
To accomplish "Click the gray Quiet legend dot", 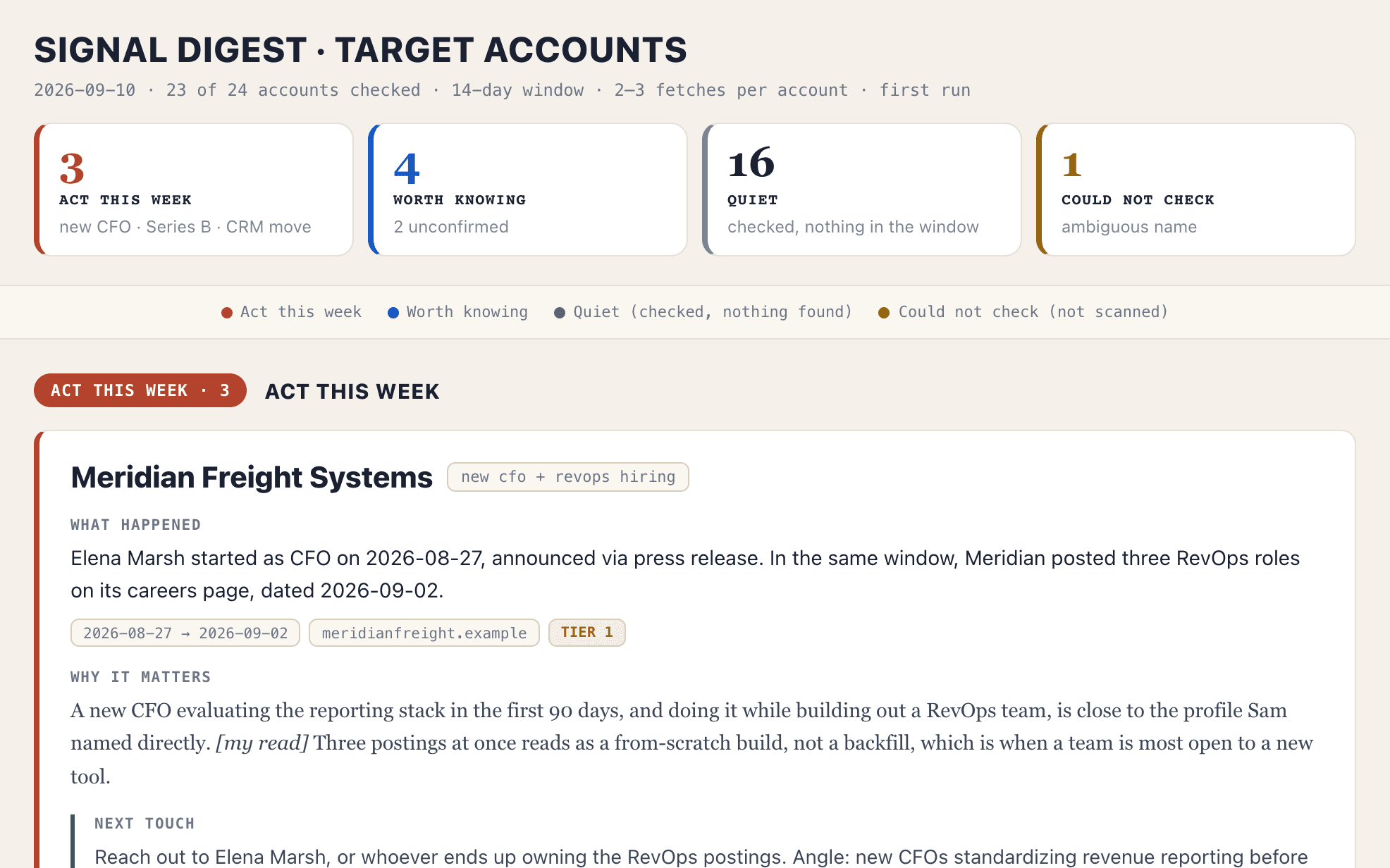I will (x=560, y=313).
